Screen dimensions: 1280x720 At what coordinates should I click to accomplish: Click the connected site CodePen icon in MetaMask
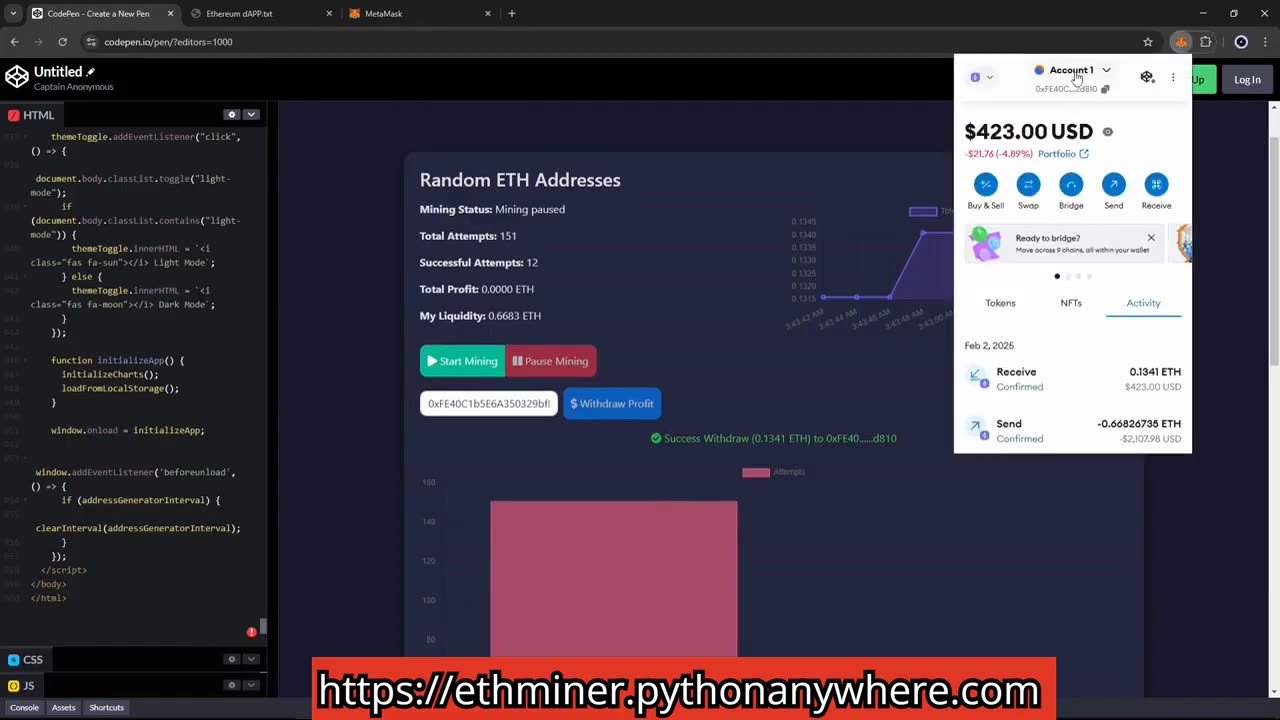1147,77
